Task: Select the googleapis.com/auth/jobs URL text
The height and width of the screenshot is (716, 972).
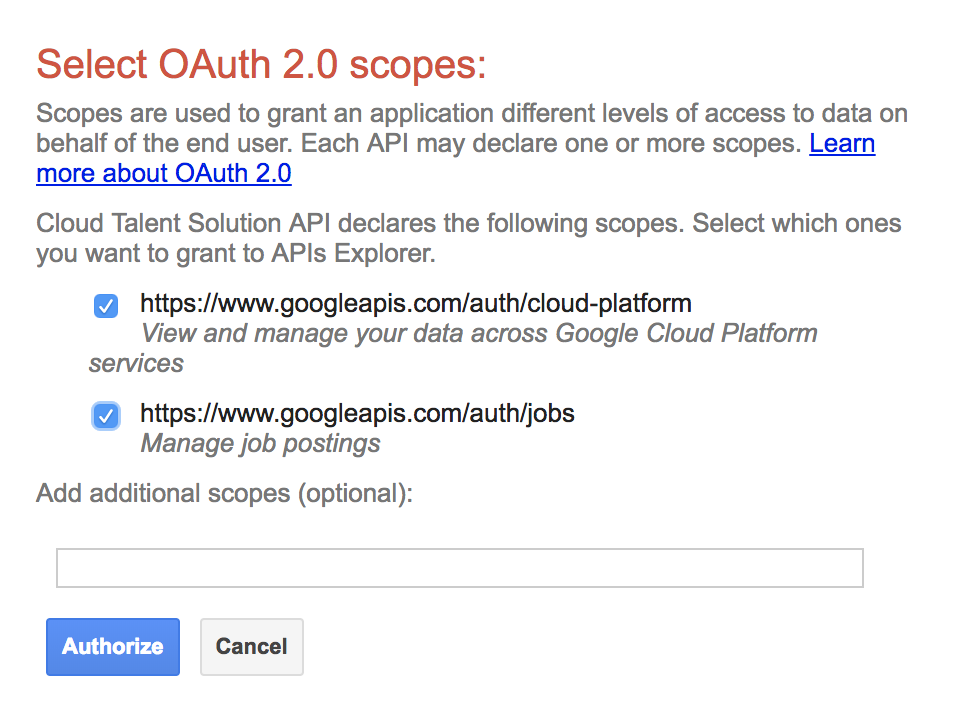Action: (355, 413)
